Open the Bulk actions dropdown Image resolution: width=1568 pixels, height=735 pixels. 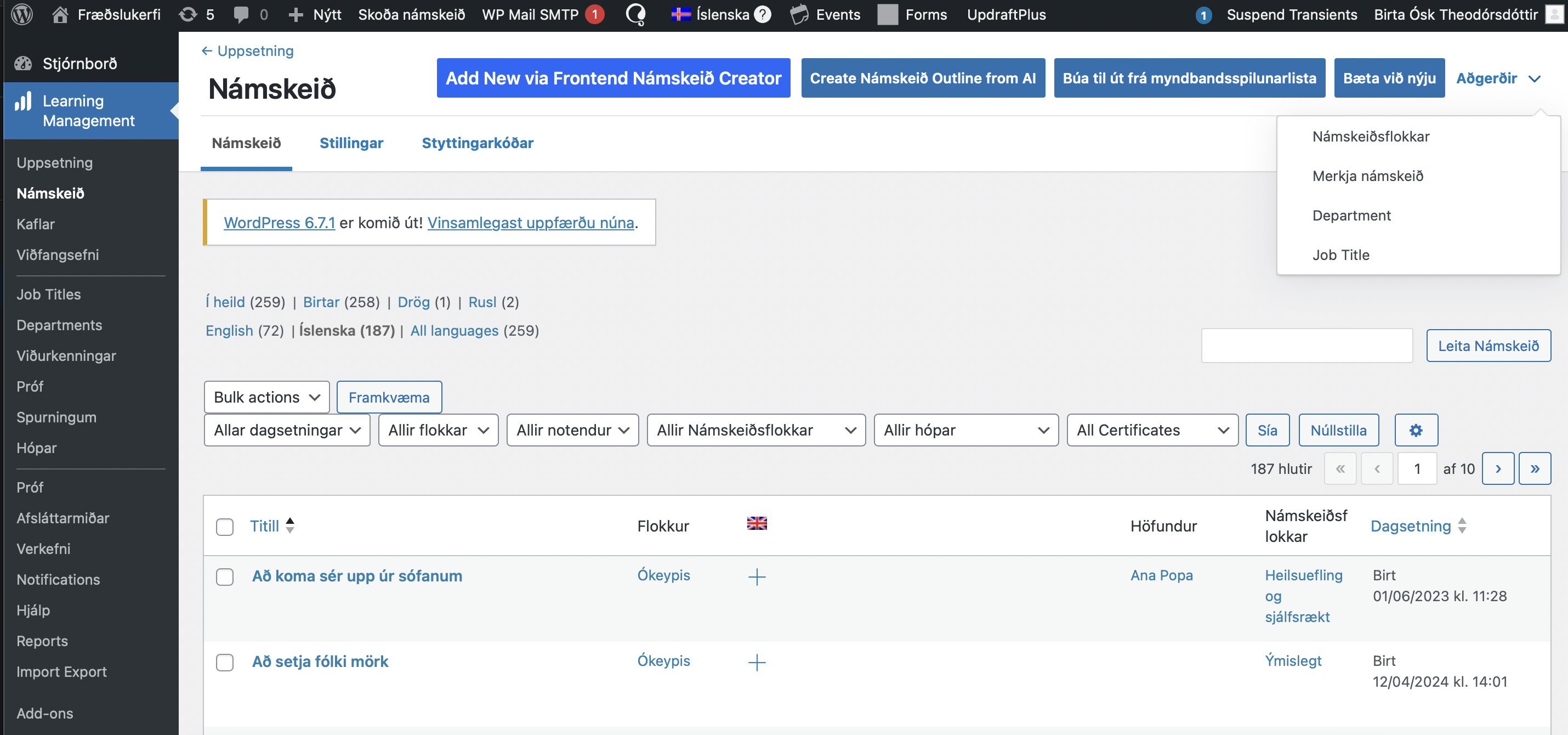pyautogui.click(x=266, y=397)
